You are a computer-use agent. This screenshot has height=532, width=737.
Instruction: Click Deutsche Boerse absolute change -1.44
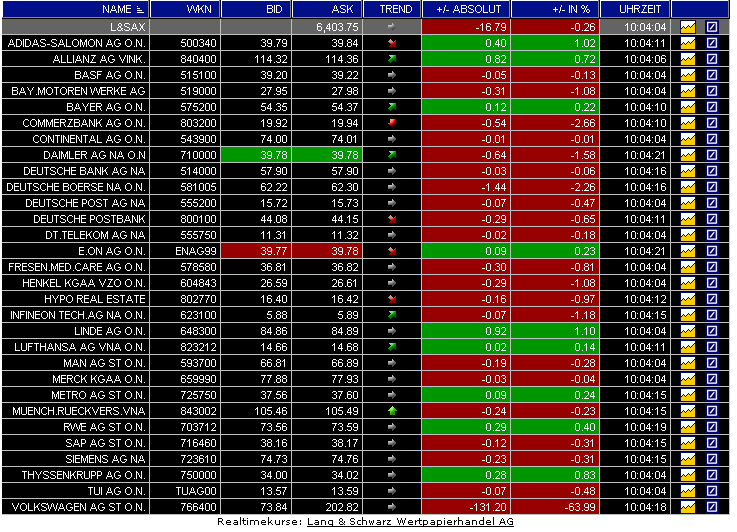click(494, 187)
